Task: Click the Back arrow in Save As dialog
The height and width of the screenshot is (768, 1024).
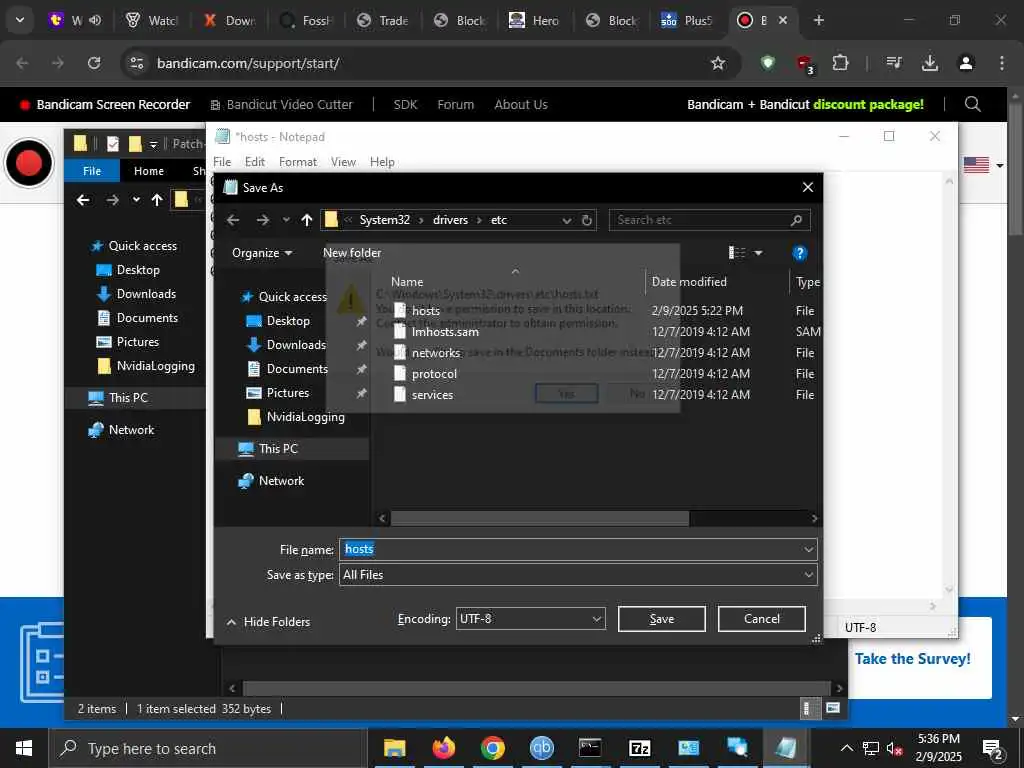Action: [x=232, y=220]
